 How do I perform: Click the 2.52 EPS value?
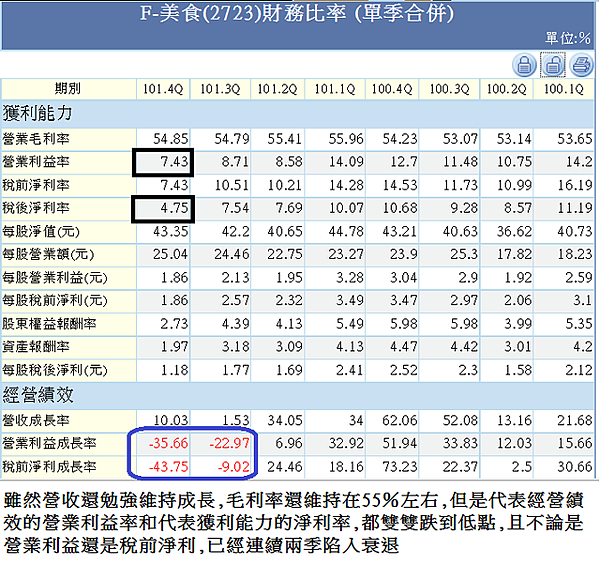[403, 370]
